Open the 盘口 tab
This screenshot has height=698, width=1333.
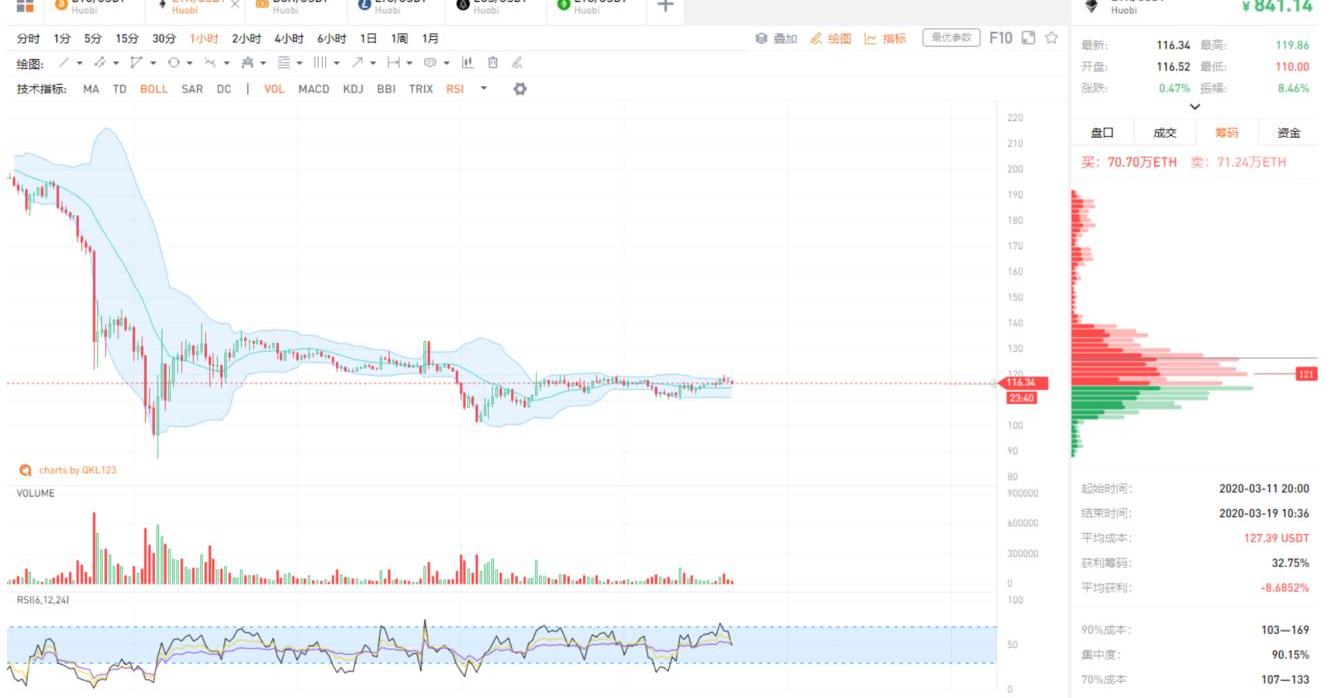pyautogui.click(x=1102, y=133)
